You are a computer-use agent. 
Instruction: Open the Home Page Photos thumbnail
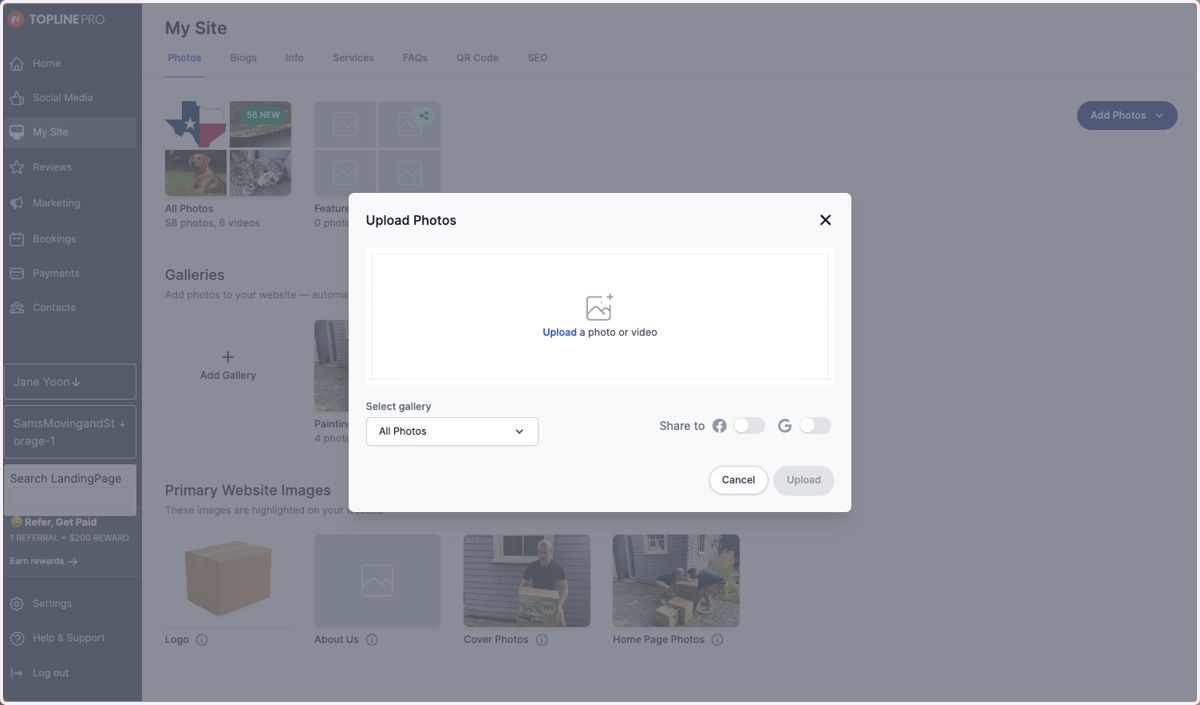tap(676, 580)
